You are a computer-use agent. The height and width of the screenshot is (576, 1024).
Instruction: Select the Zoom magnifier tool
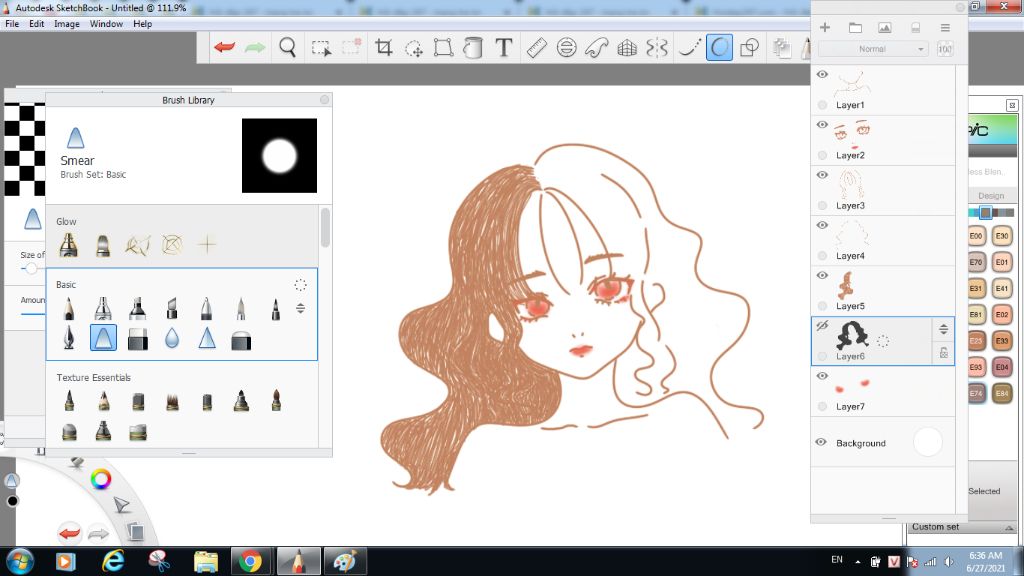(x=287, y=47)
